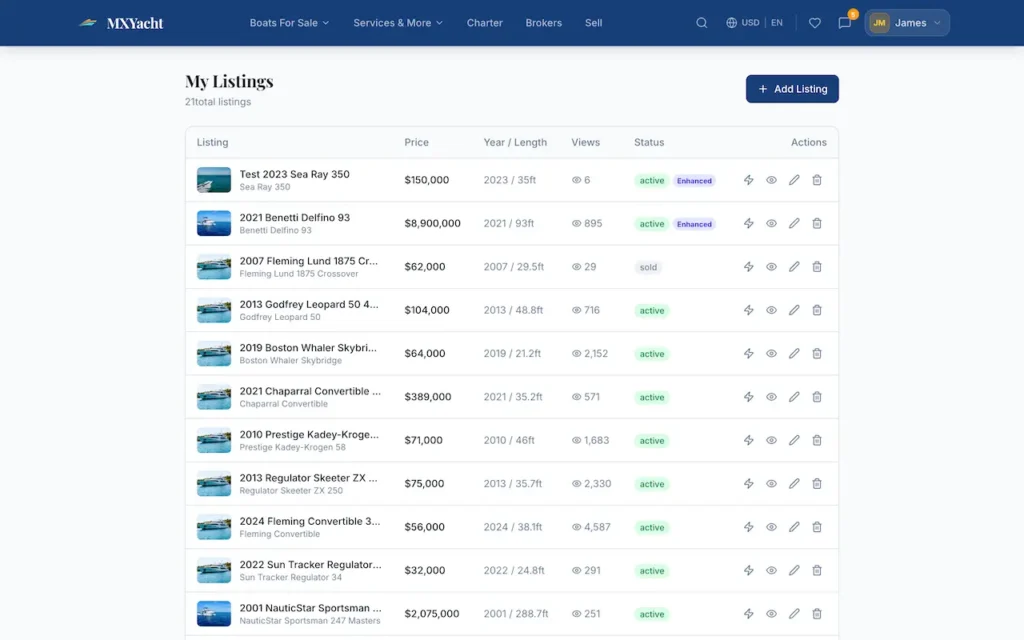
Task: Boost the 2007 Fleming Lund 1875 listing
Action: (748, 266)
